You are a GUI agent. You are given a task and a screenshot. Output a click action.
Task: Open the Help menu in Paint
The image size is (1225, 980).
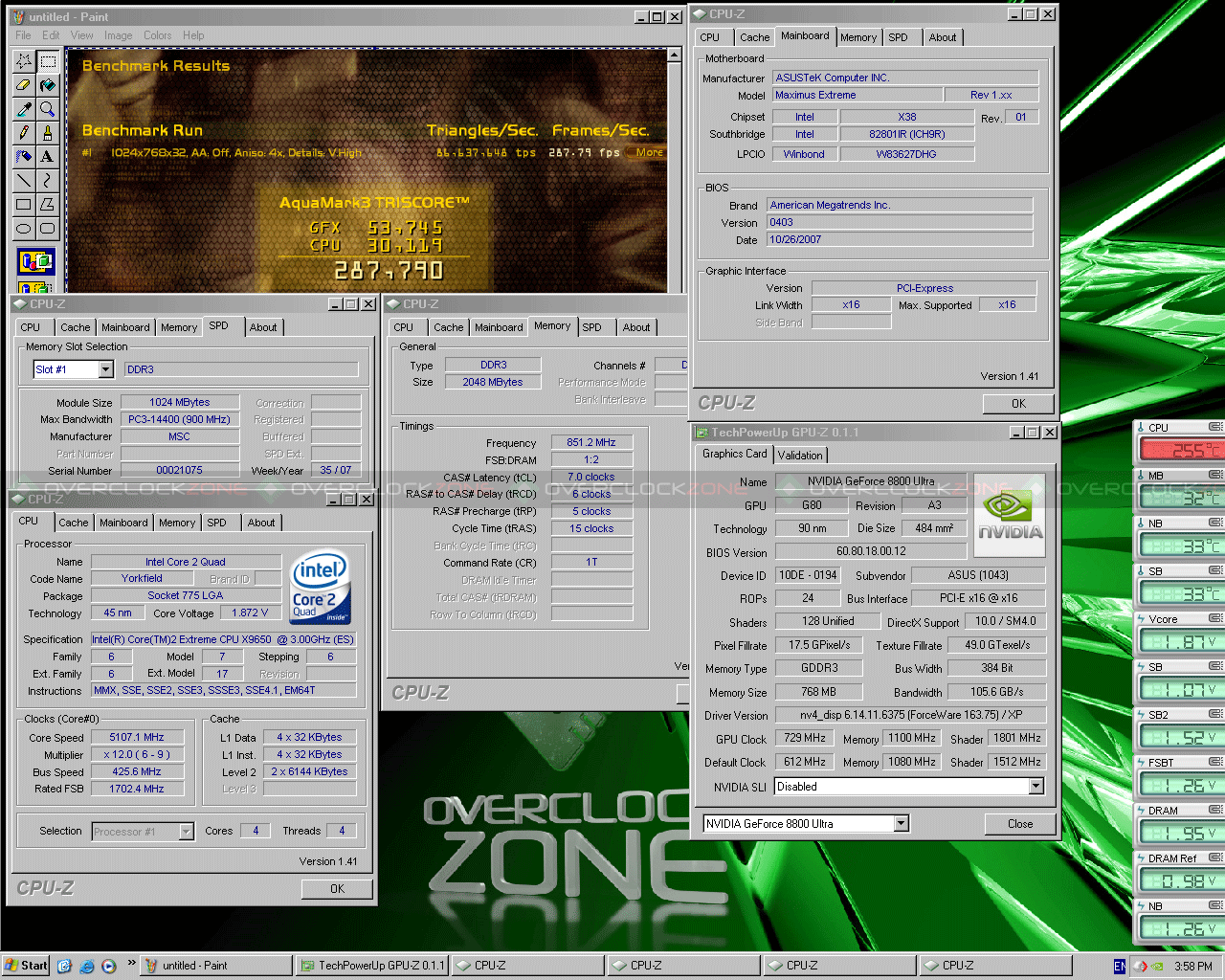[193, 35]
